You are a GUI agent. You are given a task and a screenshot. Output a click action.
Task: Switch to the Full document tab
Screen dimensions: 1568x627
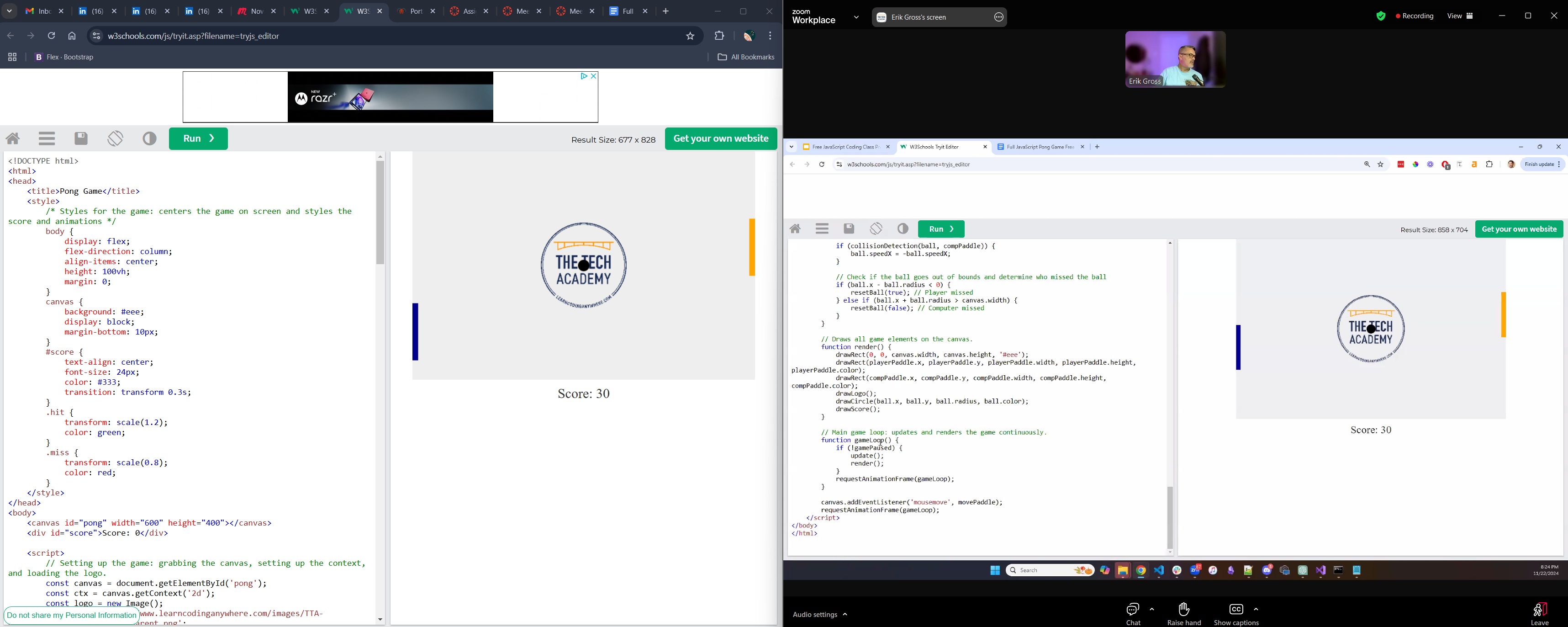click(629, 11)
